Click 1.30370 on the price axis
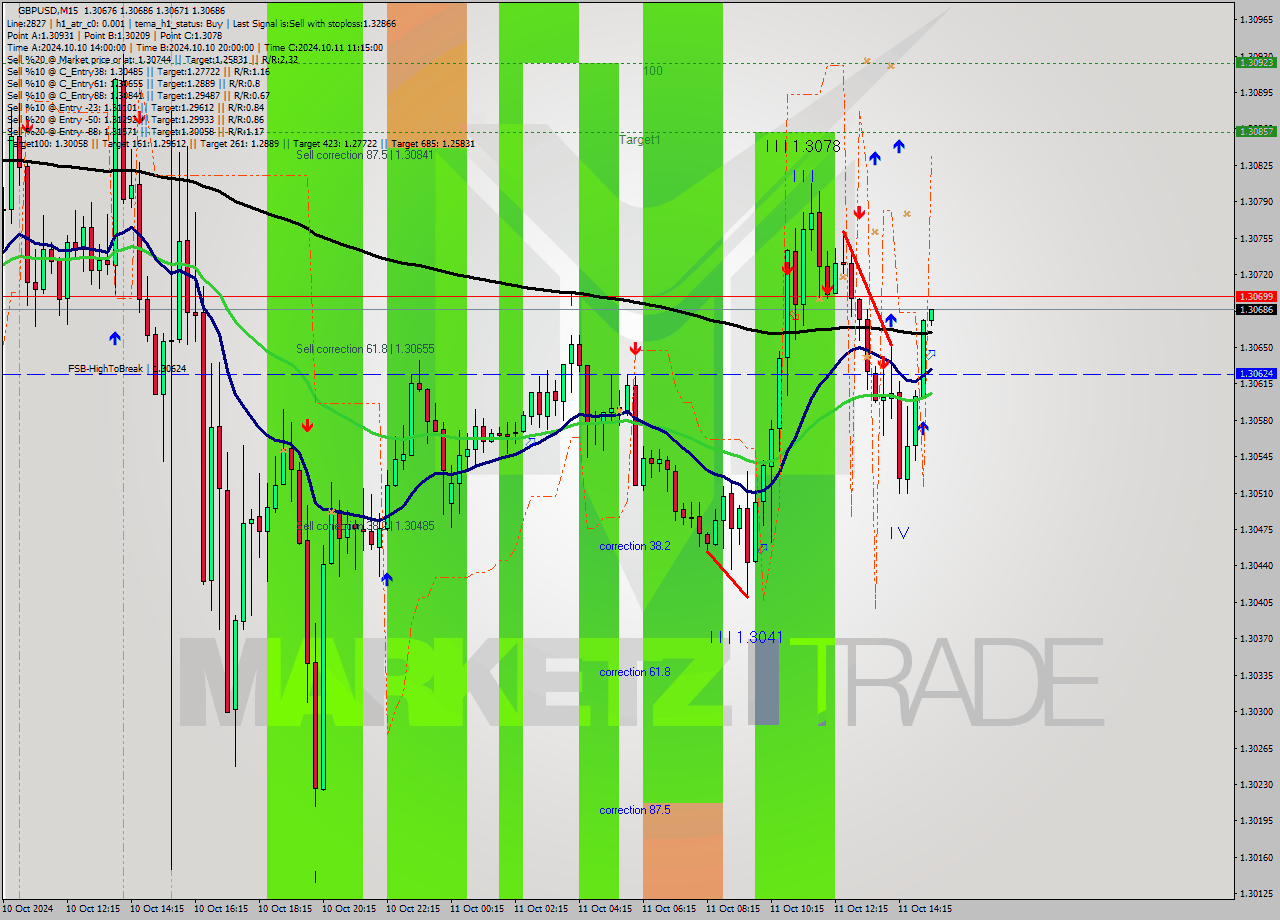This screenshot has height=920, width=1280. (1256, 638)
